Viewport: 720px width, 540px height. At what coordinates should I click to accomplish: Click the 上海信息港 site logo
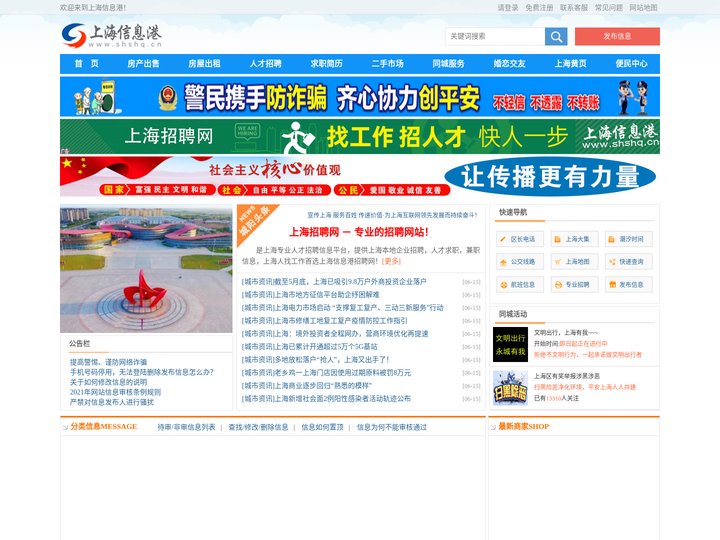pos(112,36)
